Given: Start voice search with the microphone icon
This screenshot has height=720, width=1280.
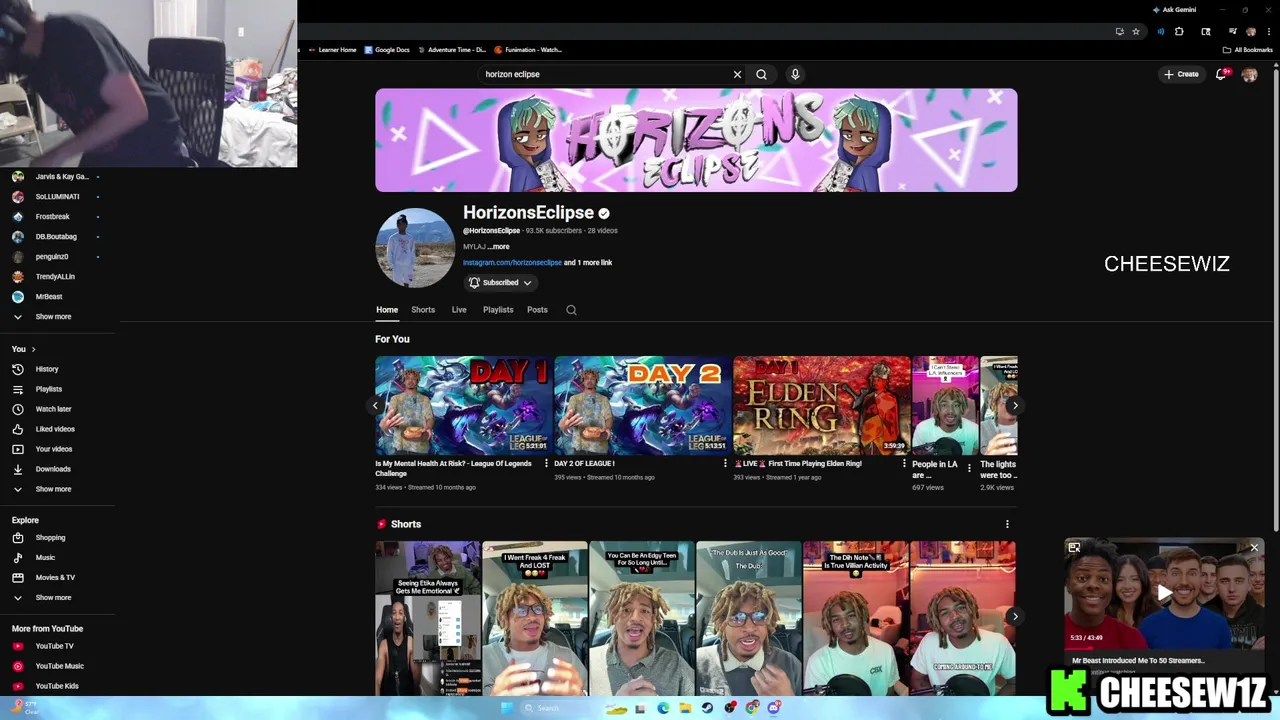Looking at the screenshot, I should click(x=795, y=74).
